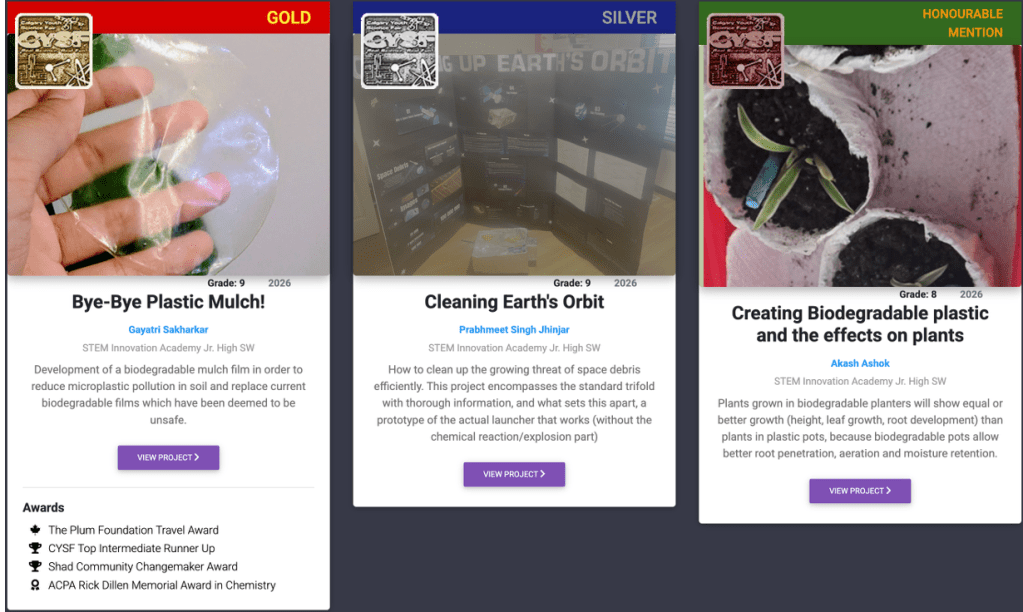
Task: Open Bye-Bye Plastic Mulch via View Project button
Action: 168,457
